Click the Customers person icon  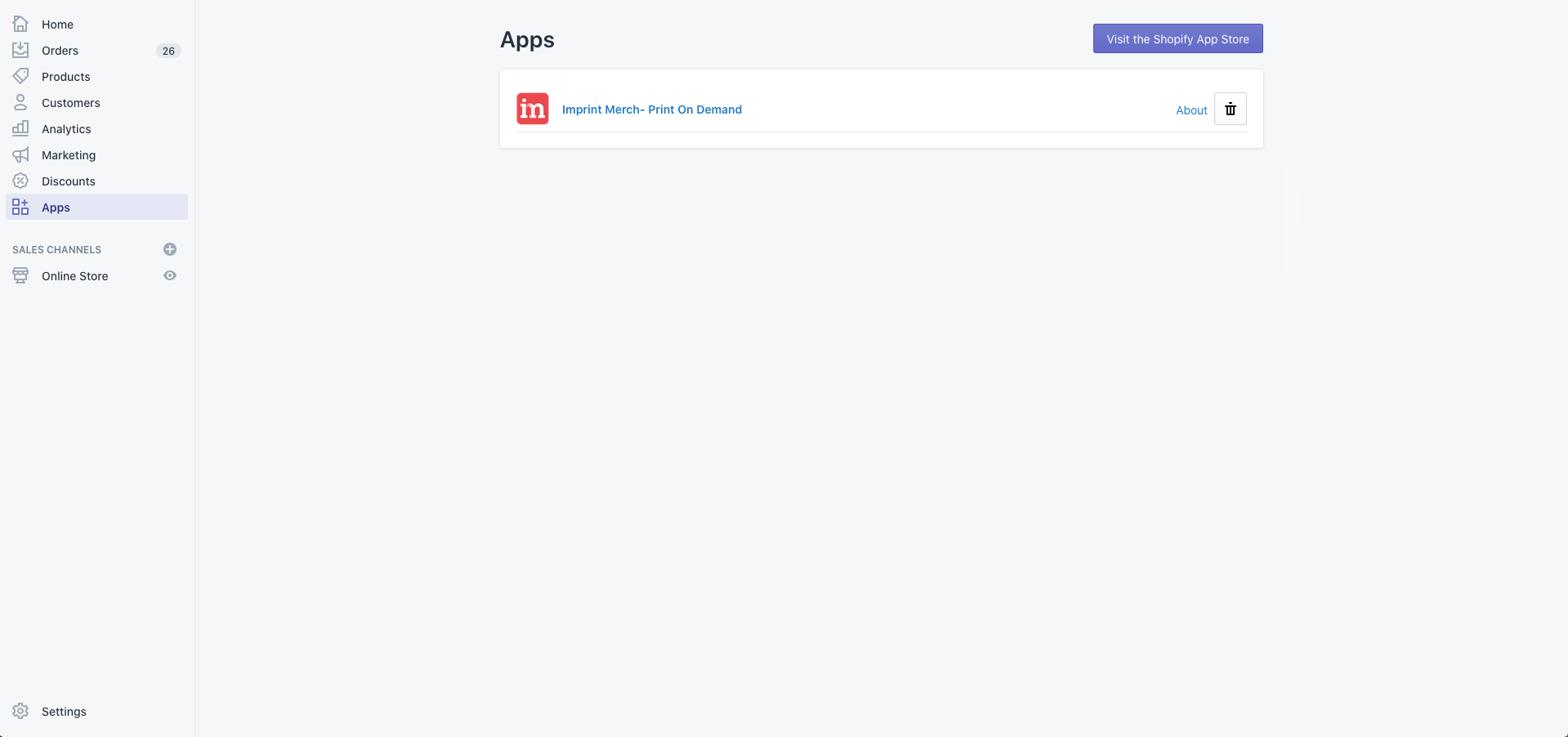click(20, 102)
